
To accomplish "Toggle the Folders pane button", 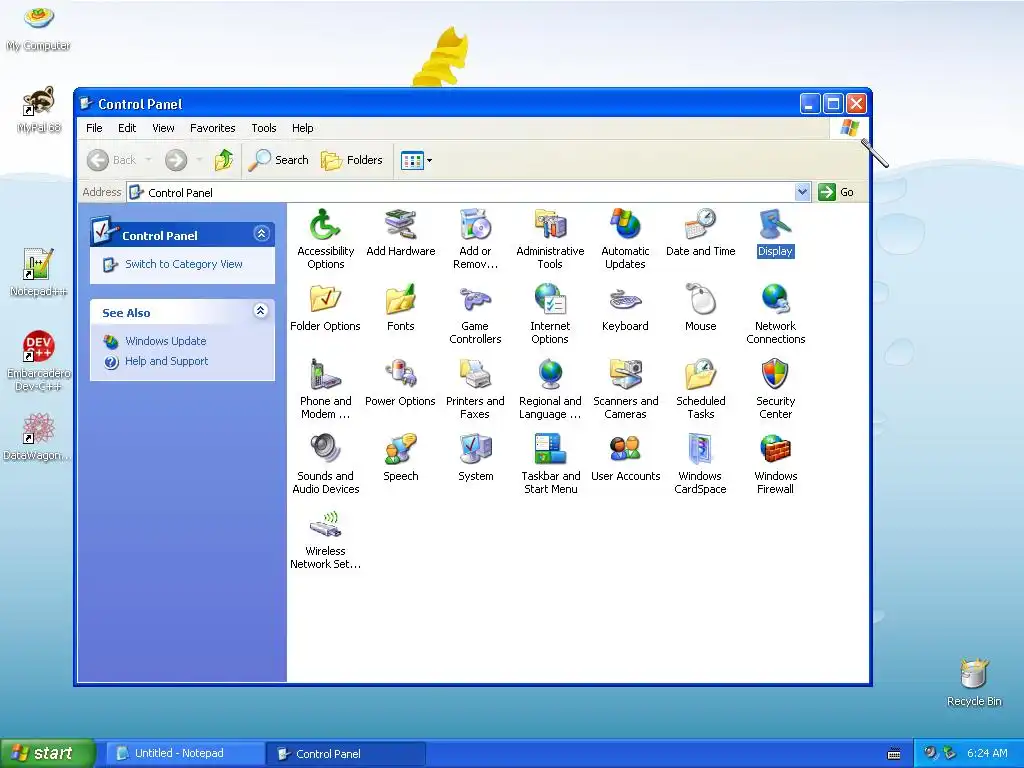I will pyautogui.click(x=351, y=160).
